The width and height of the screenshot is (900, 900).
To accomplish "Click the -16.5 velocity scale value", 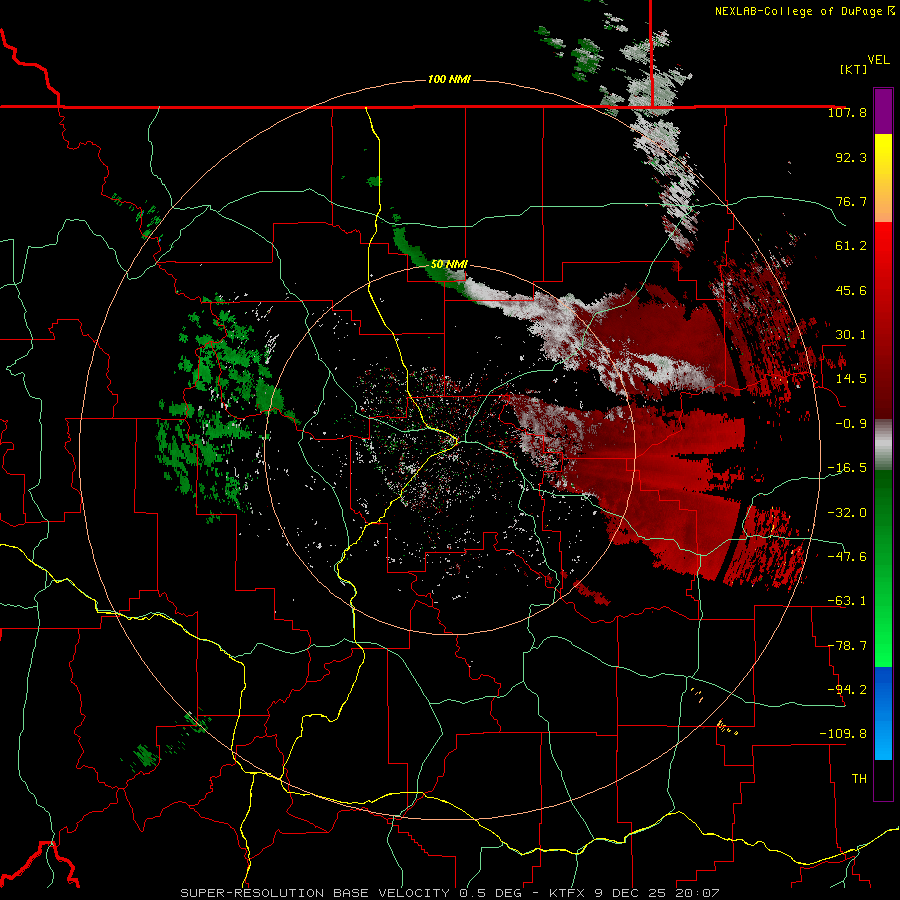I will pos(847,468).
